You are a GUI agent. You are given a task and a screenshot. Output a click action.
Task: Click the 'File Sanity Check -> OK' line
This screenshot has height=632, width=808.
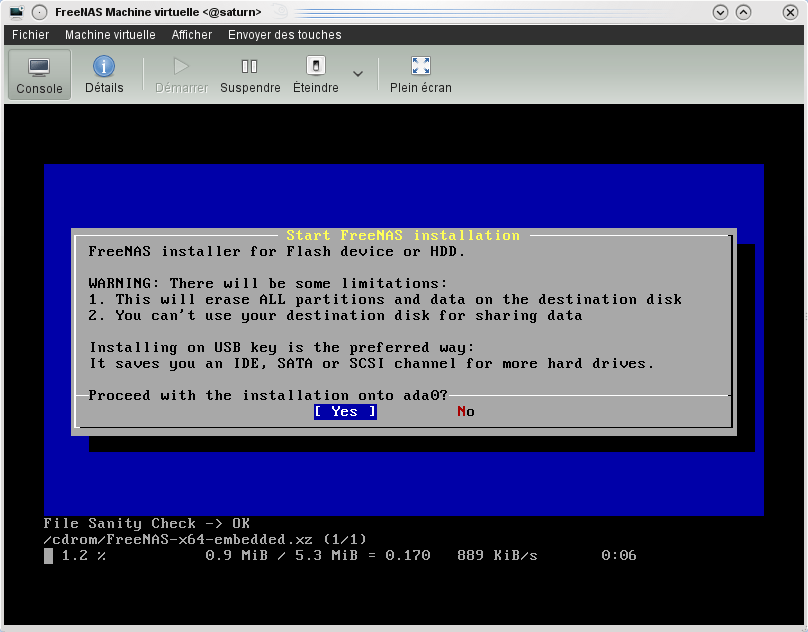(147, 523)
